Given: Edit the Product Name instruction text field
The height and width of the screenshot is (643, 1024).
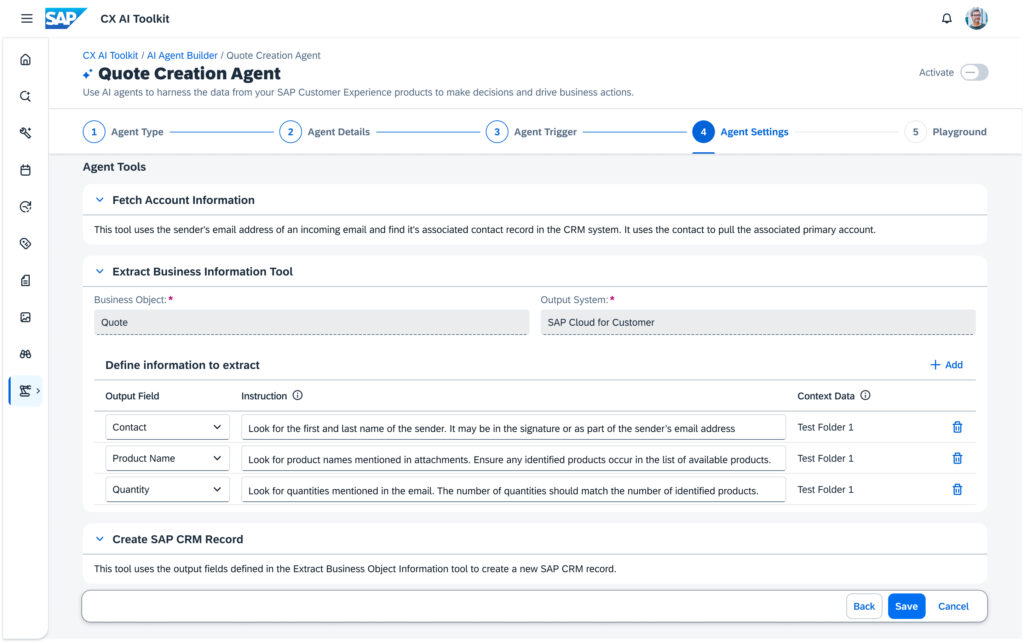Looking at the screenshot, I should click(513, 459).
